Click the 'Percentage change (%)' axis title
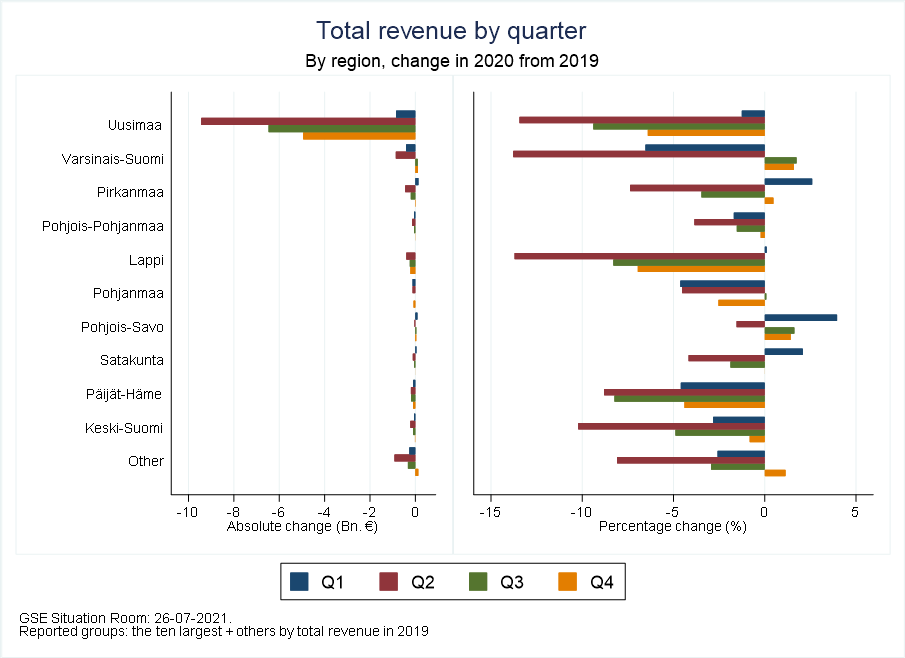Viewport: 905px width, 658px height. click(x=672, y=527)
